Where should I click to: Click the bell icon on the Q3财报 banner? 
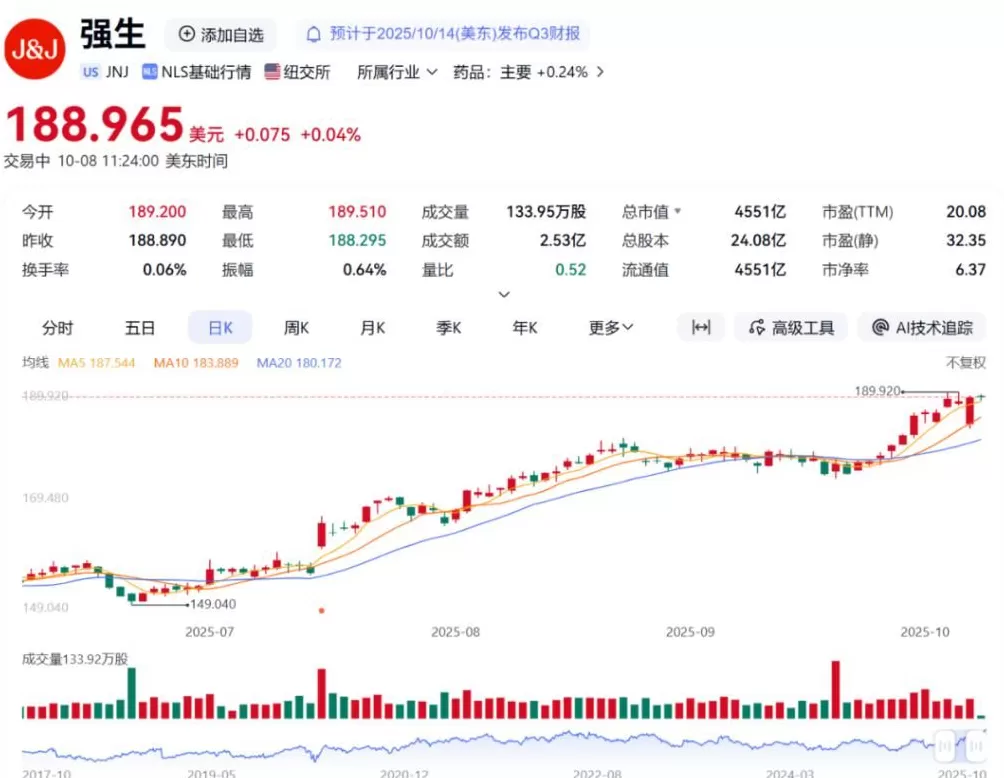[x=315, y=34]
